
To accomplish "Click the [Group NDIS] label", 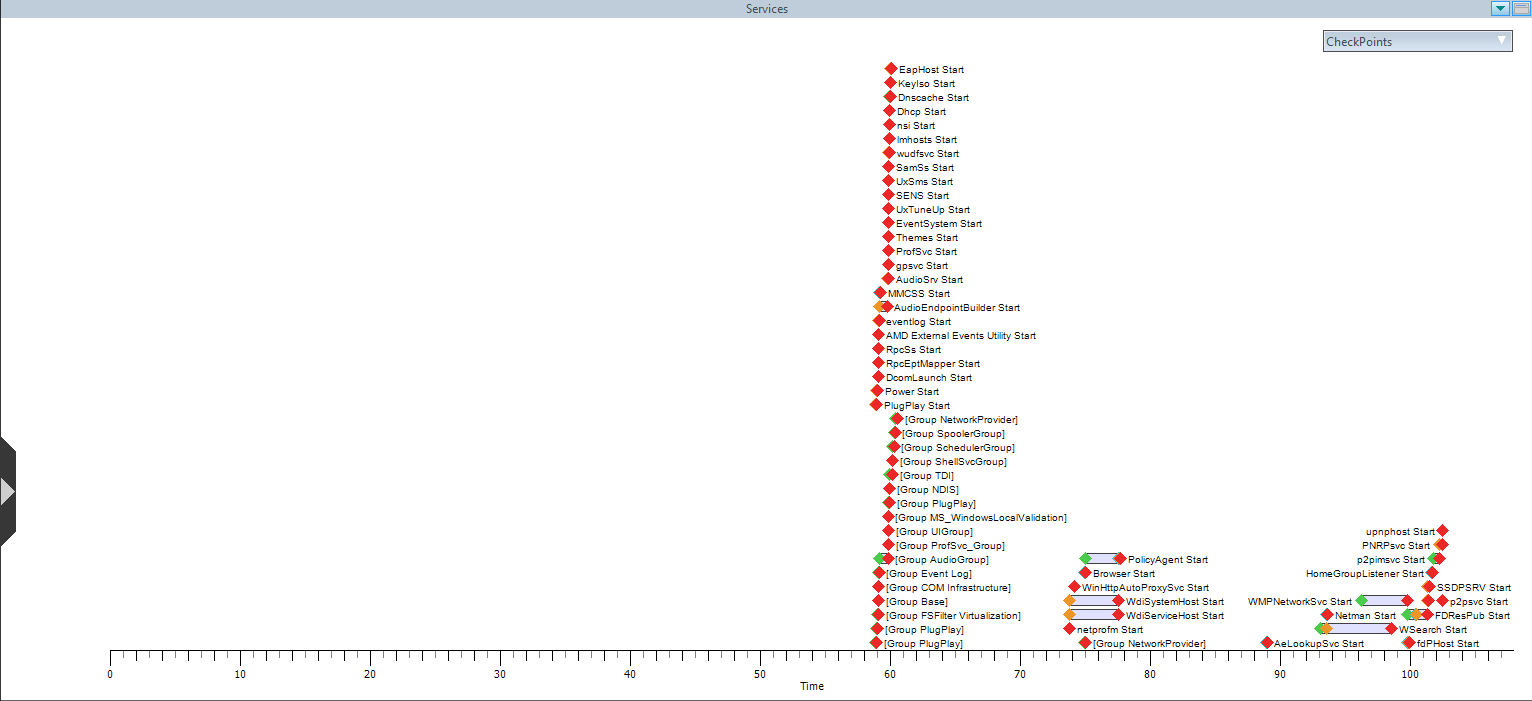I will click(x=928, y=490).
